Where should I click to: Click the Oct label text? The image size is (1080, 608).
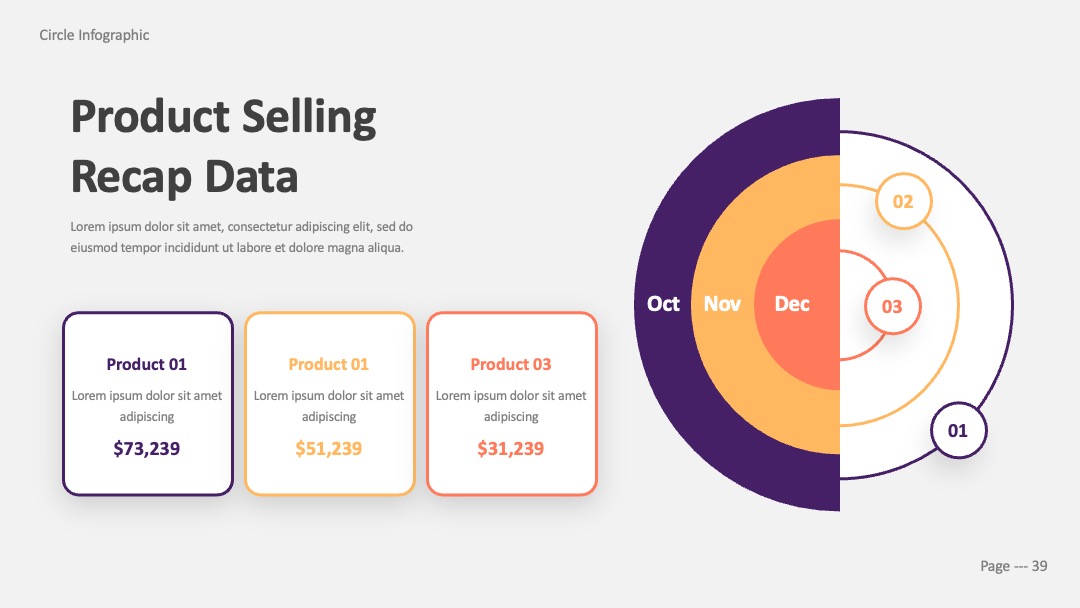(x=663, y=304)
